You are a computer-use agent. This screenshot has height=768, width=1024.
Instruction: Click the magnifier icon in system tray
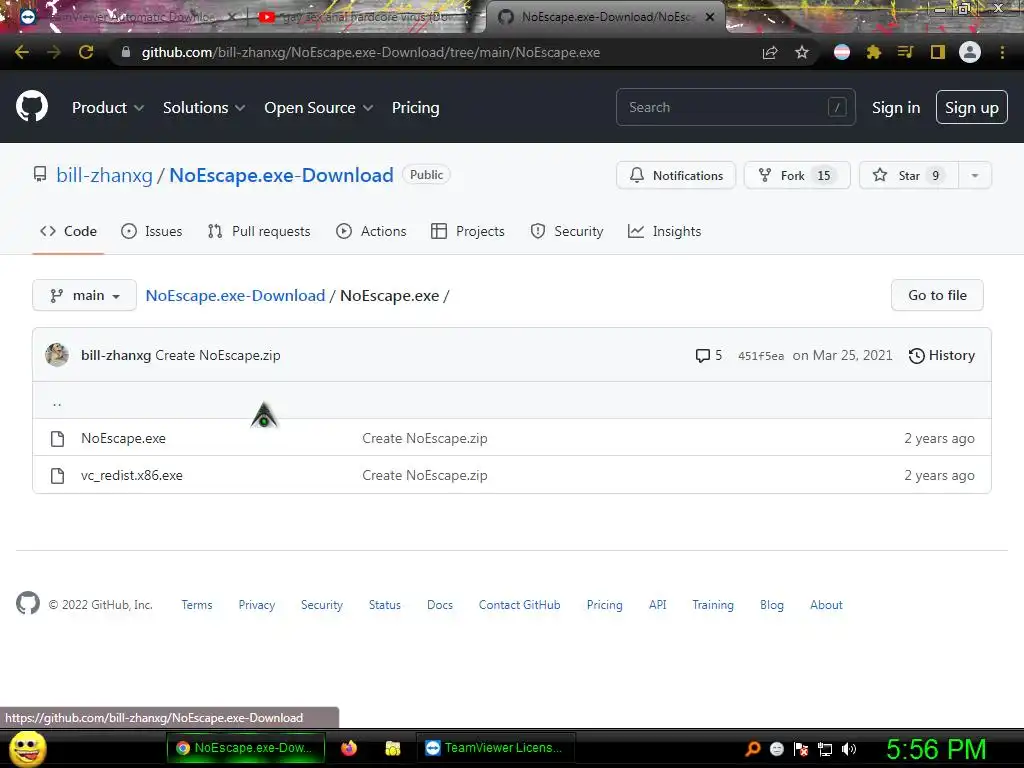tap(753, 748)
